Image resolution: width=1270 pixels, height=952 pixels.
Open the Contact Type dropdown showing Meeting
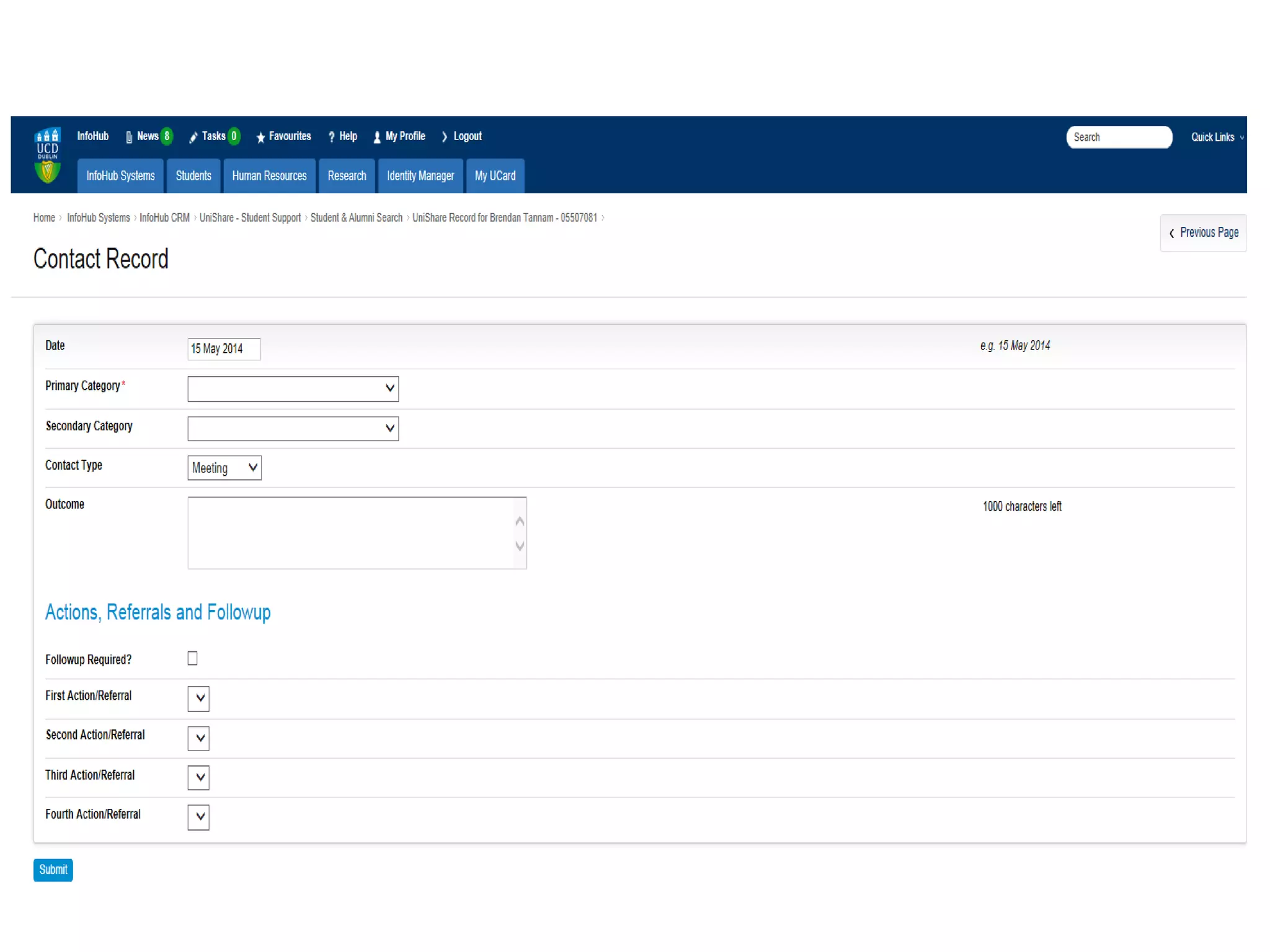coord(224,468)
